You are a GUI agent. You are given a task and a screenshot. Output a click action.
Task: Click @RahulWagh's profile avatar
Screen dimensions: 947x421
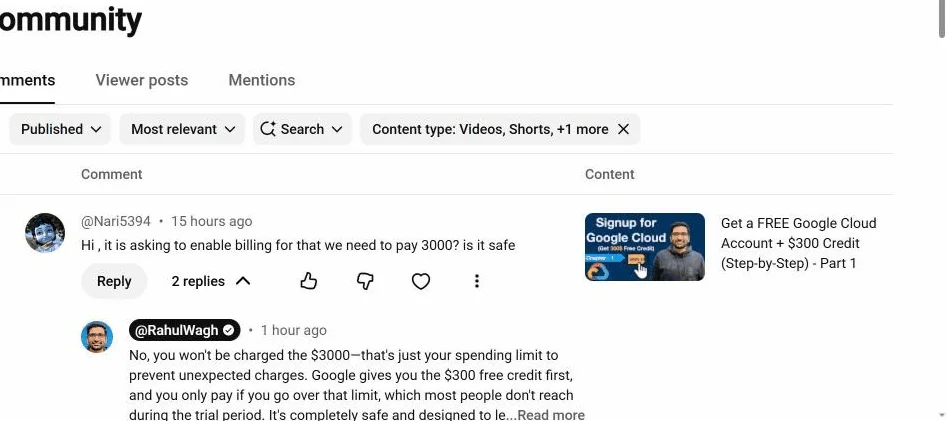[x=97, y=337]
